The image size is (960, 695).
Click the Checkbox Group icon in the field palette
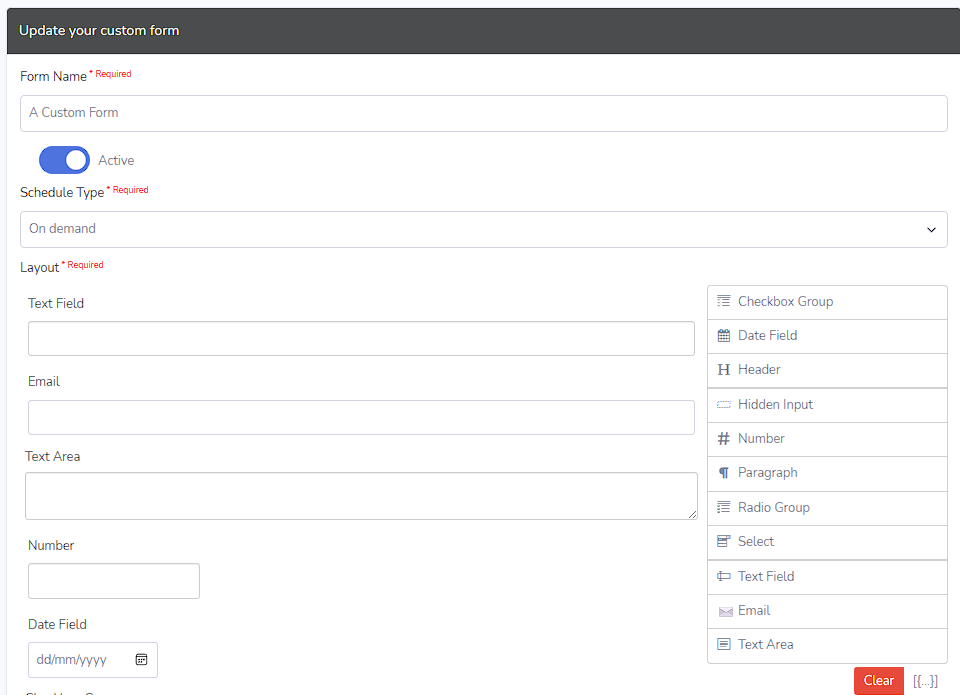point(724,302)
